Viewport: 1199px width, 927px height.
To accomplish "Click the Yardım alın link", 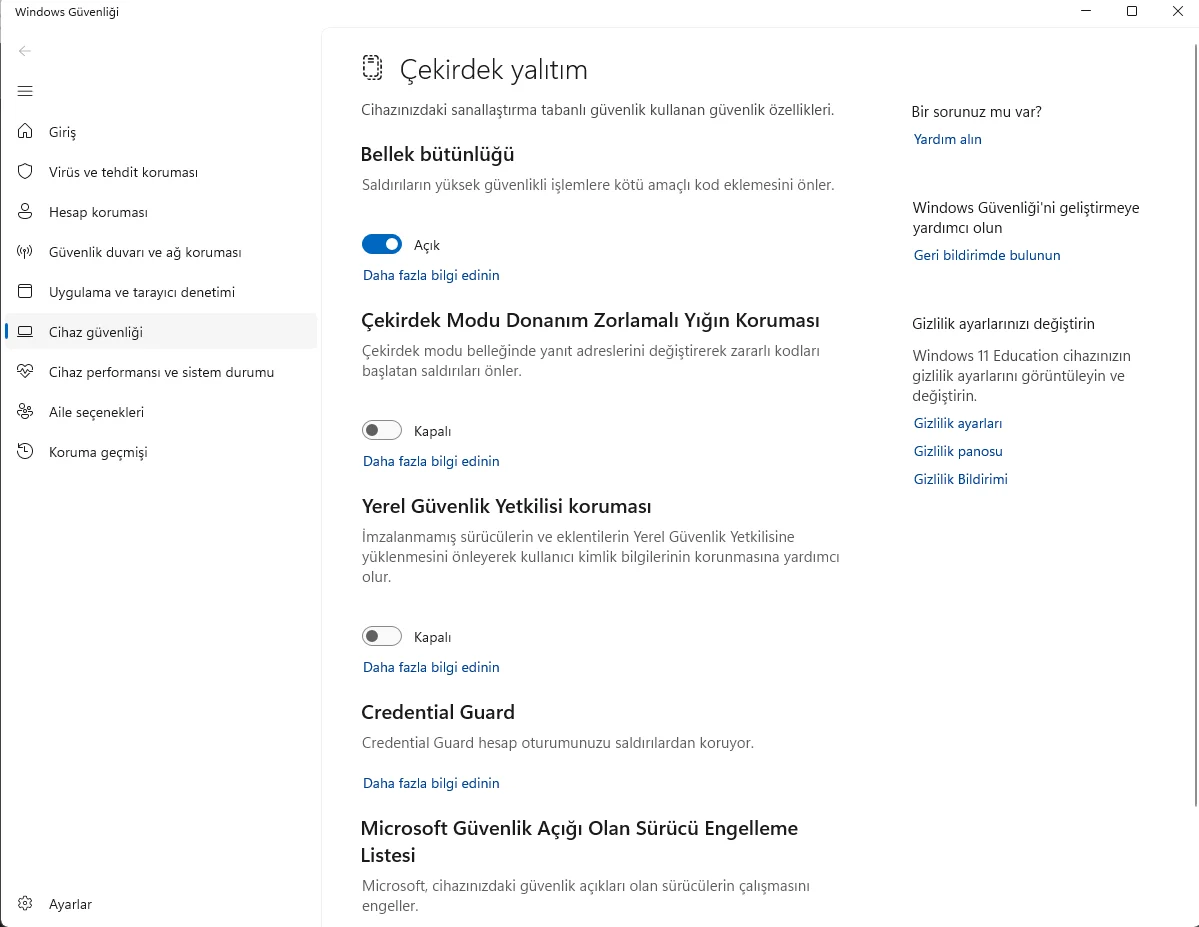I will point(947,139).
